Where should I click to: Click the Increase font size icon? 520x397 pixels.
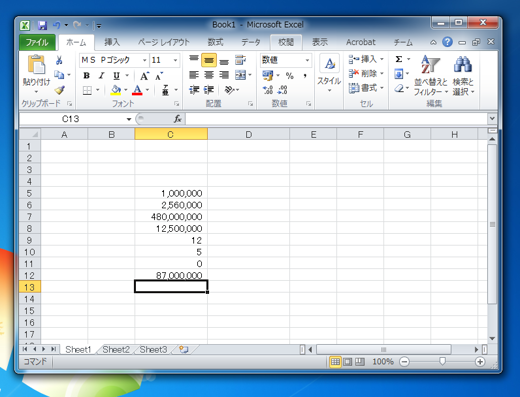pyautogui.click(x=144, y=76)
